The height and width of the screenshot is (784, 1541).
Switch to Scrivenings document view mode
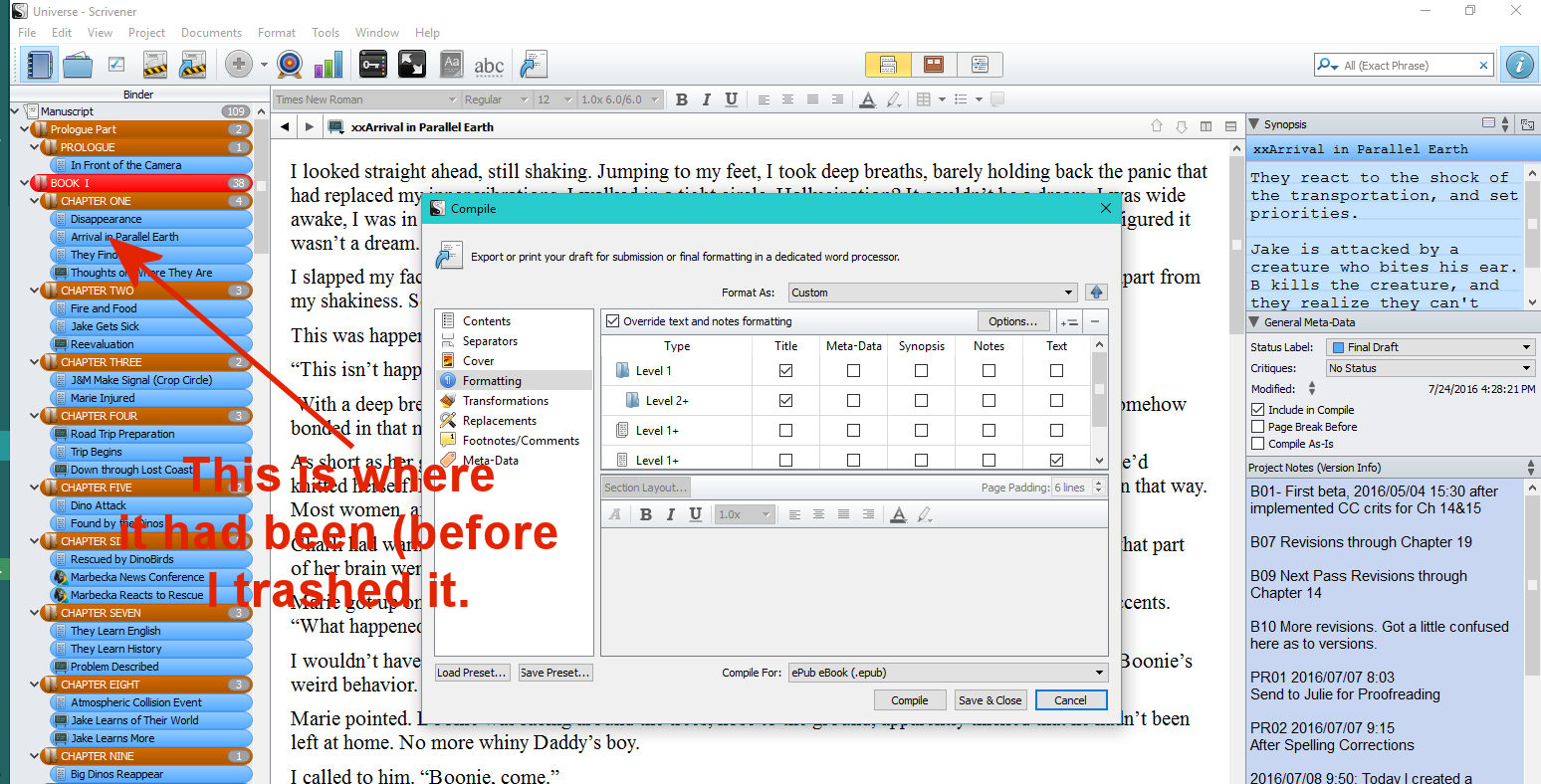[888, 65]
